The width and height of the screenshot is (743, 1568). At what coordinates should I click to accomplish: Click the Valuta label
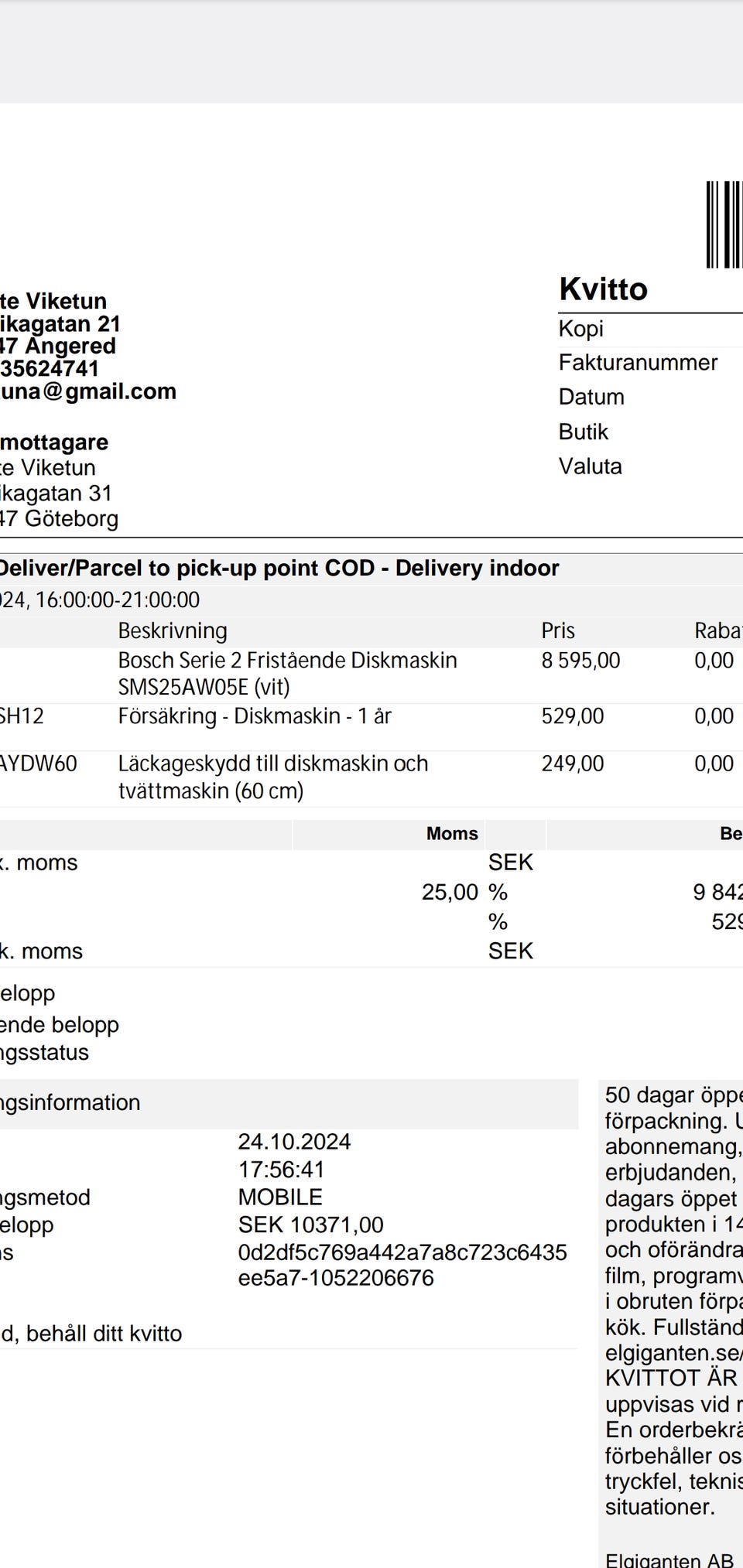590,466
